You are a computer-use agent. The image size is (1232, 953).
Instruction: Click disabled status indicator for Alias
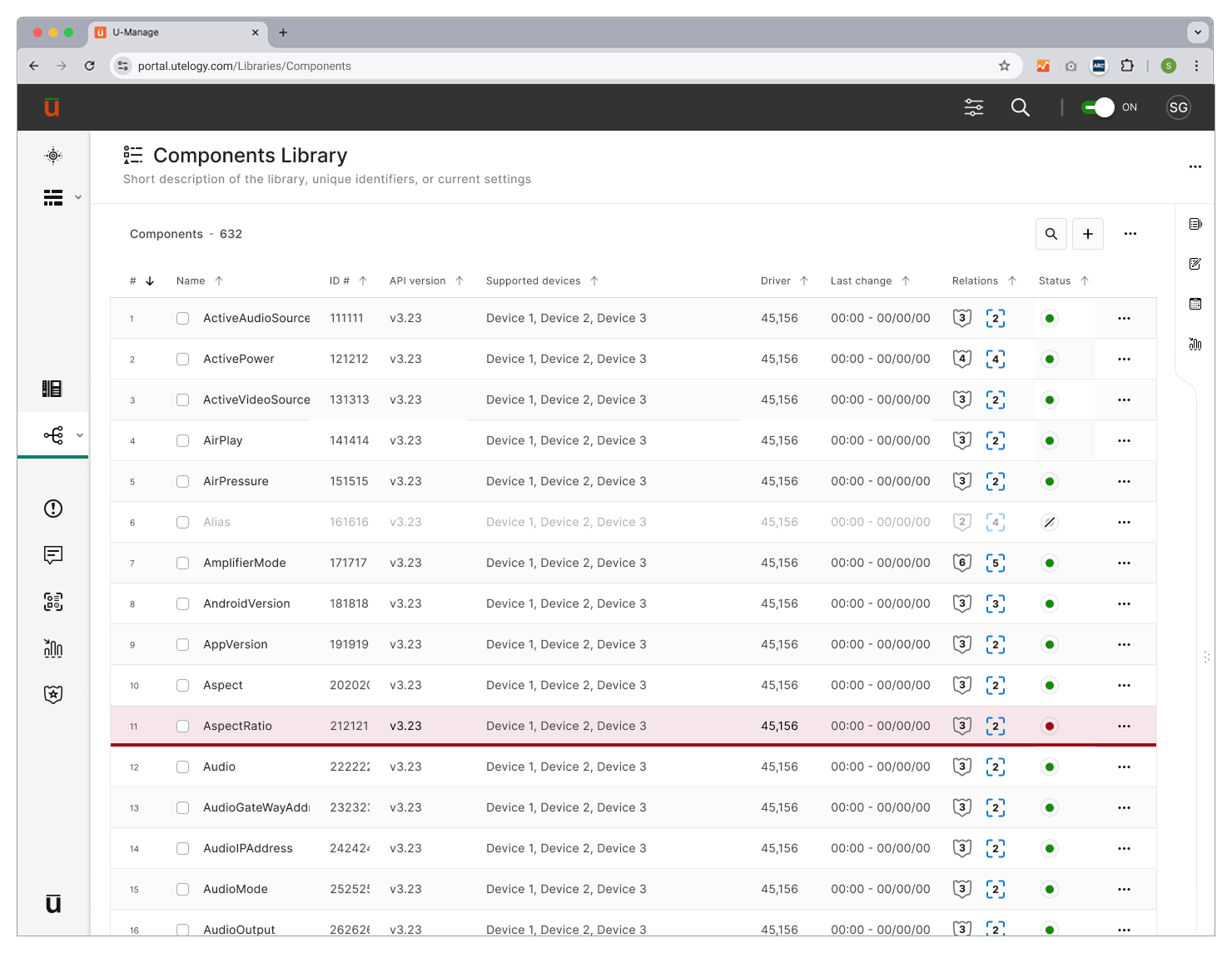1050,523
